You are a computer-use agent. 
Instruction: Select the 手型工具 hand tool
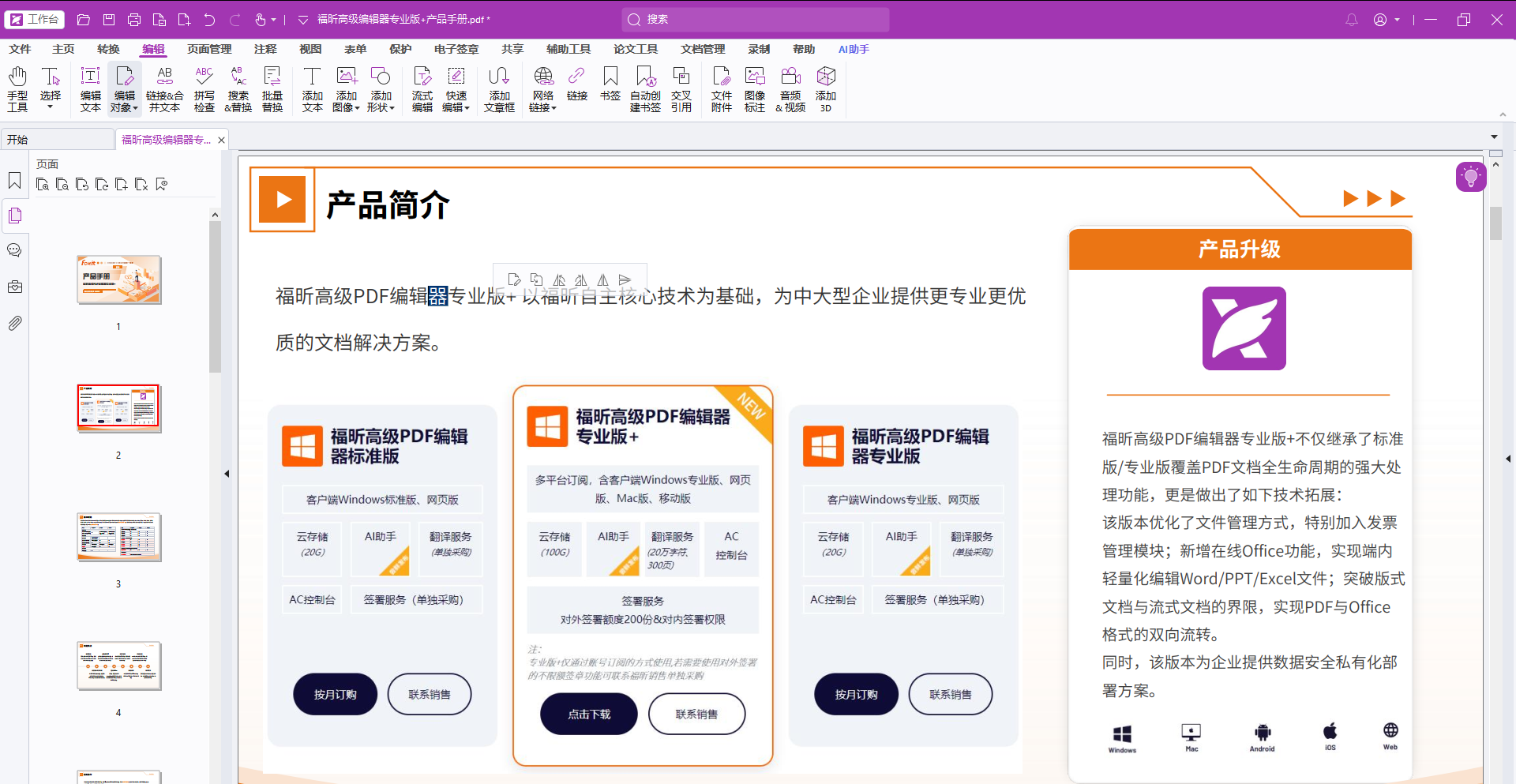click(17, 88)
